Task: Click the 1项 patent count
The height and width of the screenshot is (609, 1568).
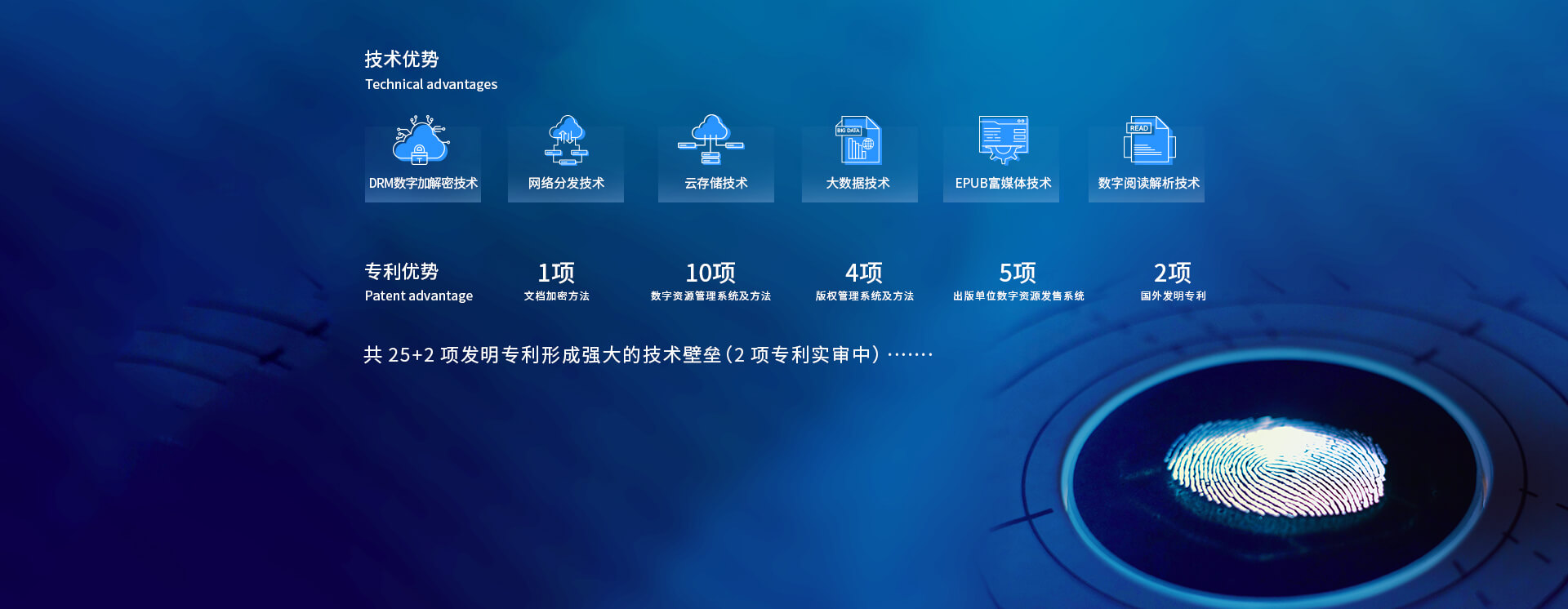Action: [556, 273]
